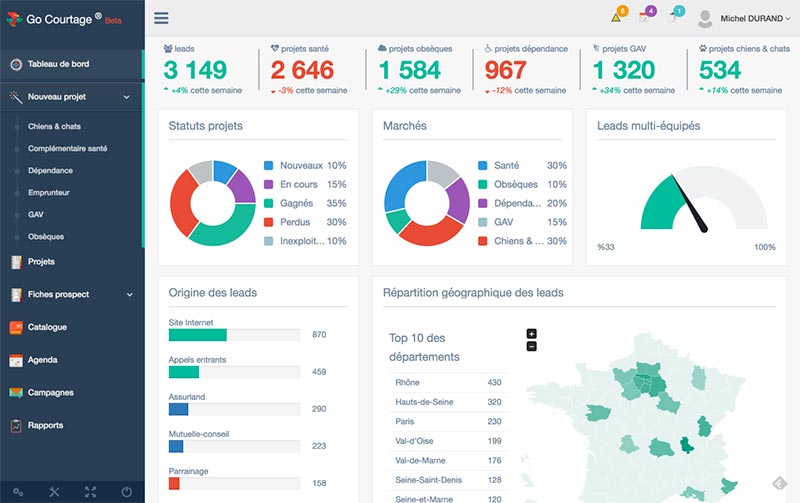Open the warning alerts icon with badge 6

pos(617,17)
